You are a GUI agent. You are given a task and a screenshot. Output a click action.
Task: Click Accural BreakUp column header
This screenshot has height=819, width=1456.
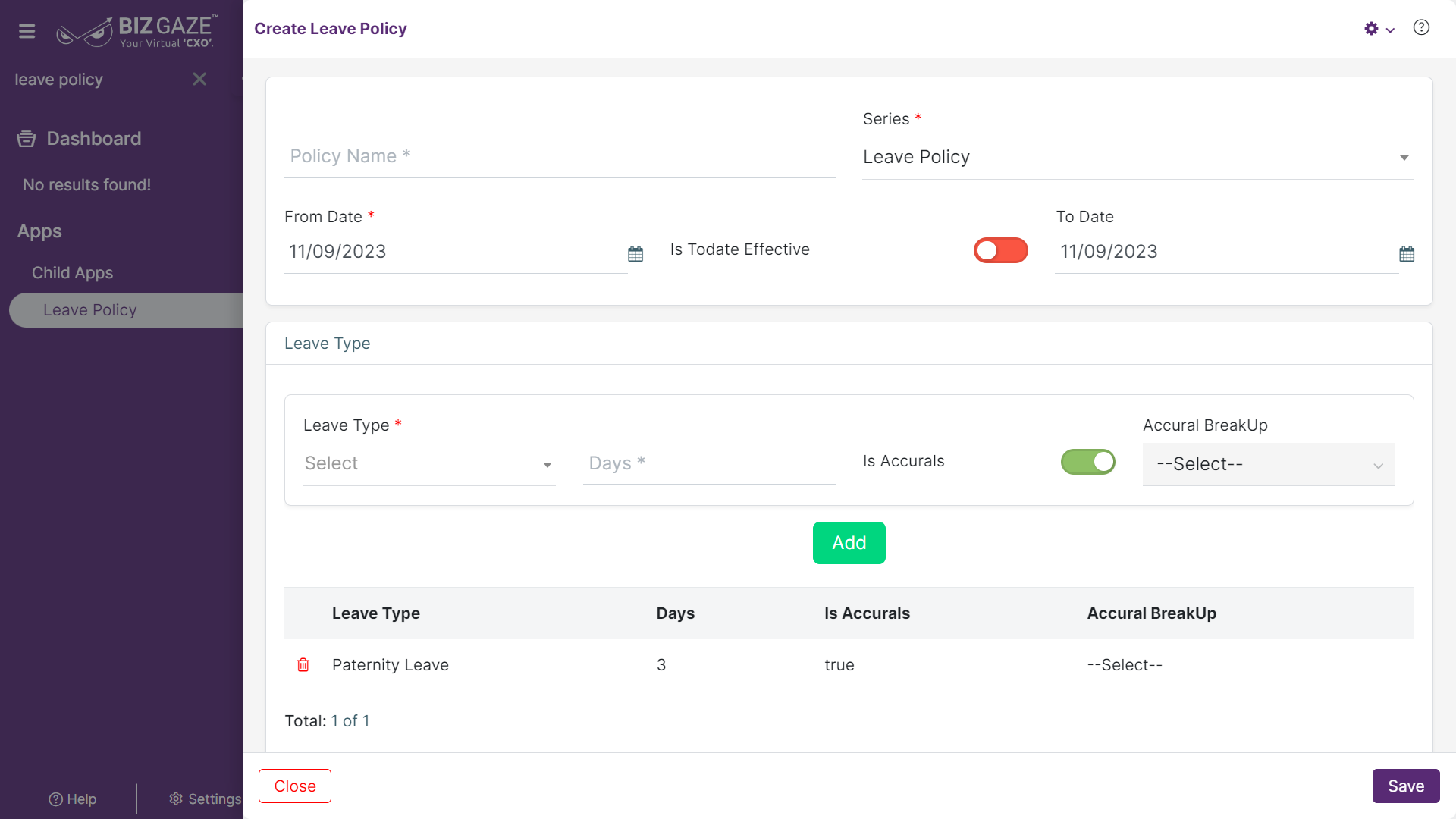pyautogui.click(x=1152, y=613)
